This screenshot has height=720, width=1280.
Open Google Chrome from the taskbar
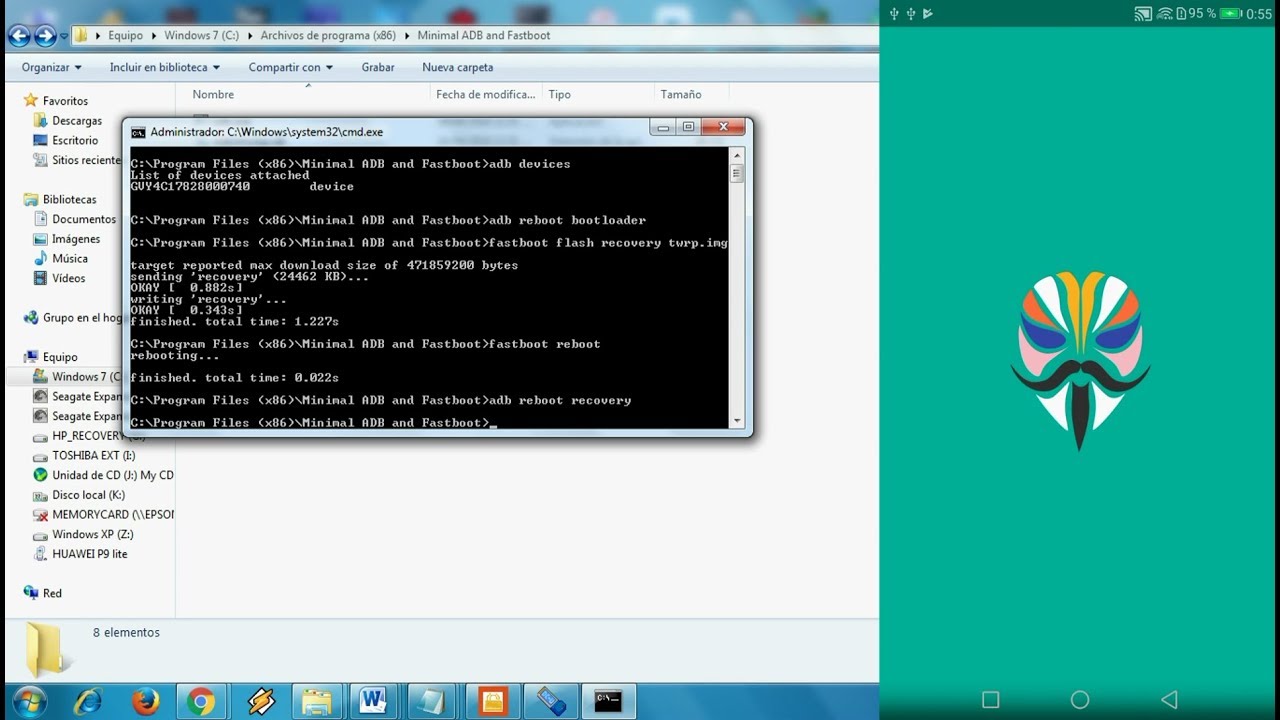[x=201, y=702]
